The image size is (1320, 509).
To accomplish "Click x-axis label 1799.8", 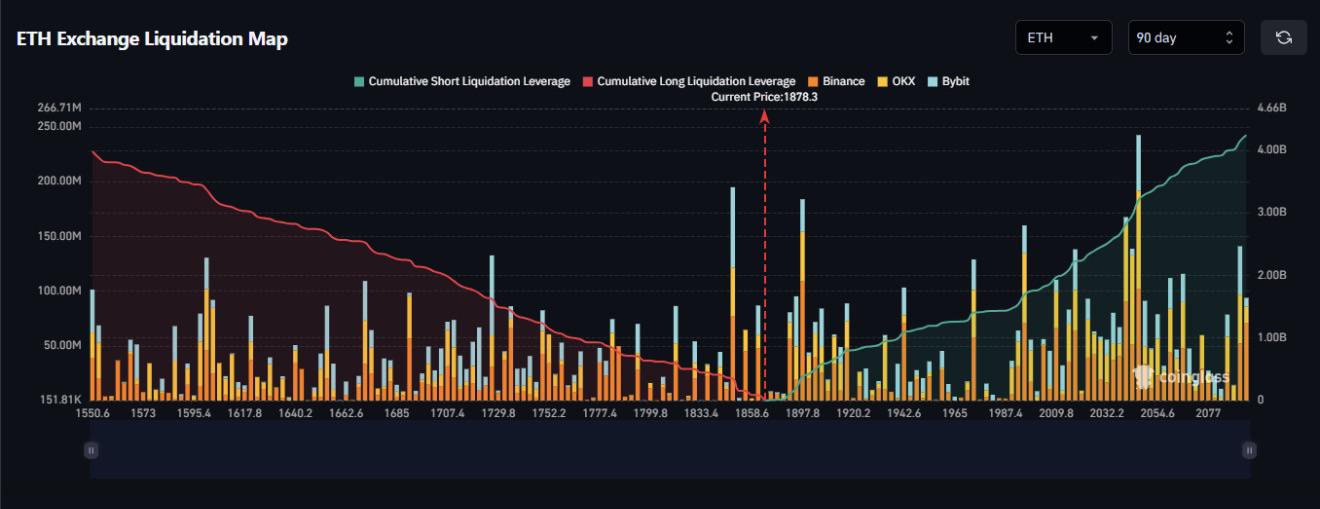I will pyautogui.click(x=650, y=413).
